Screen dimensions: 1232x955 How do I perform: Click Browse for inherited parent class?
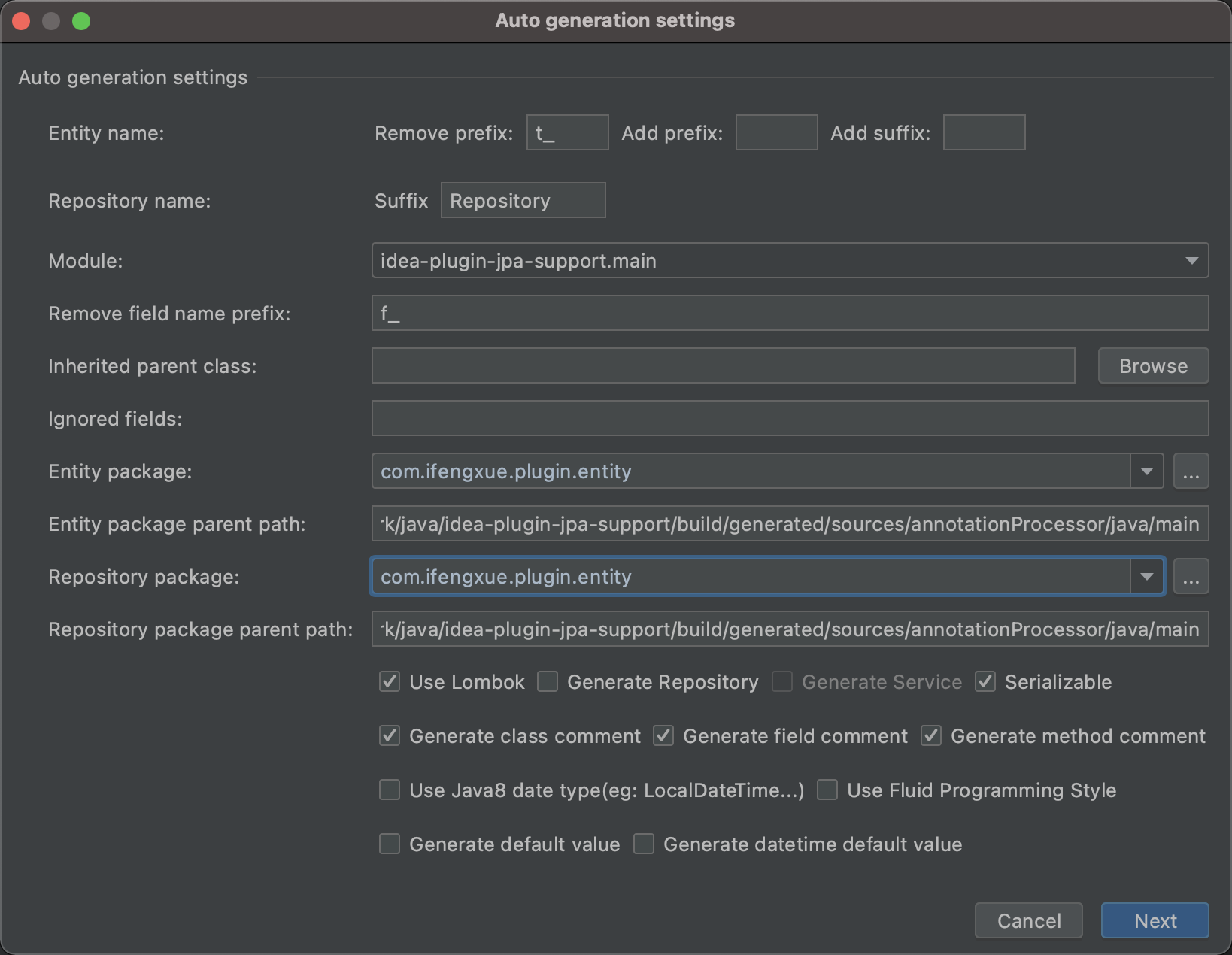(x=1153, y=366)
